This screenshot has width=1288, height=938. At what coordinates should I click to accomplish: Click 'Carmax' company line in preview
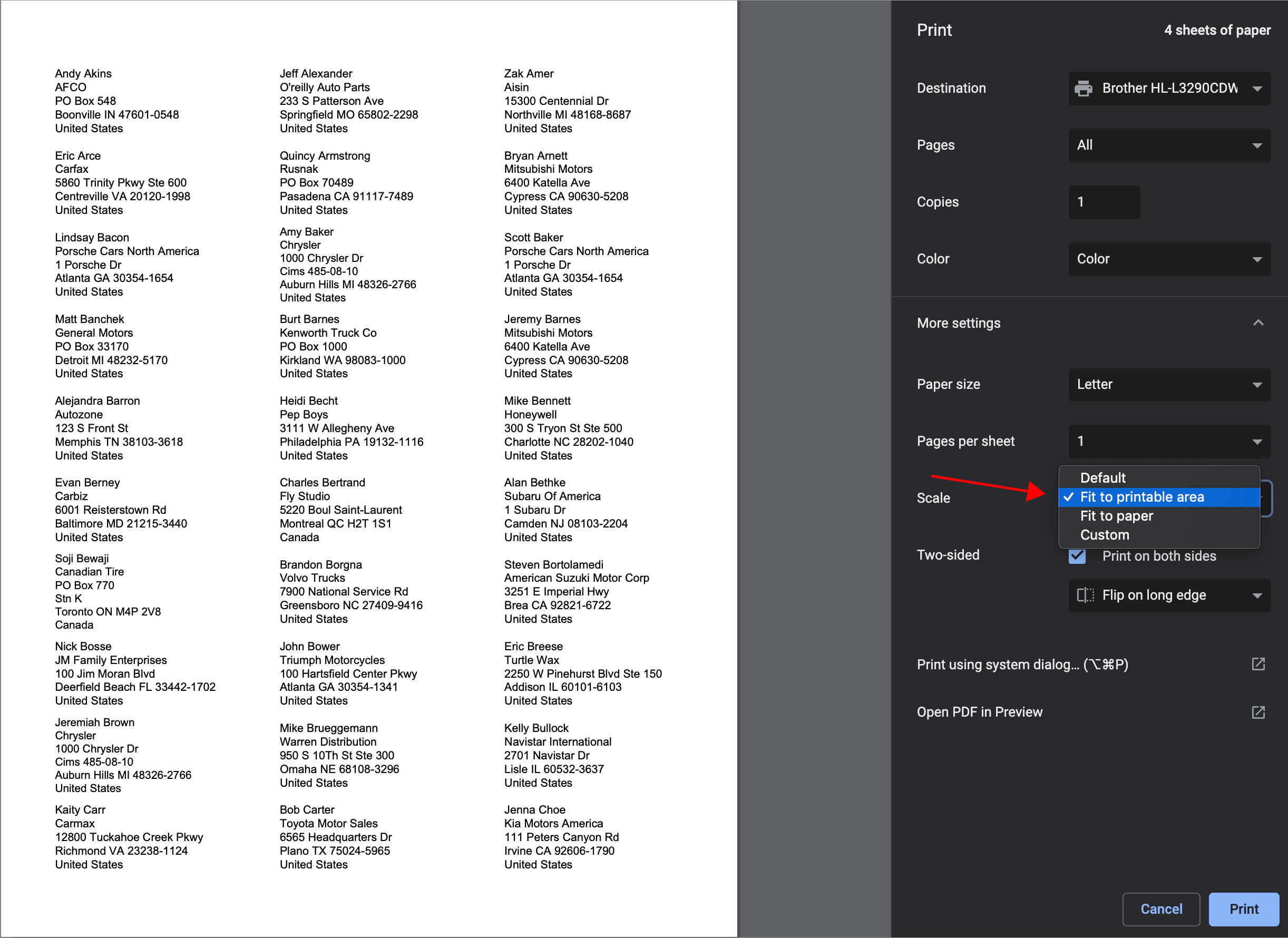point(75,823)
